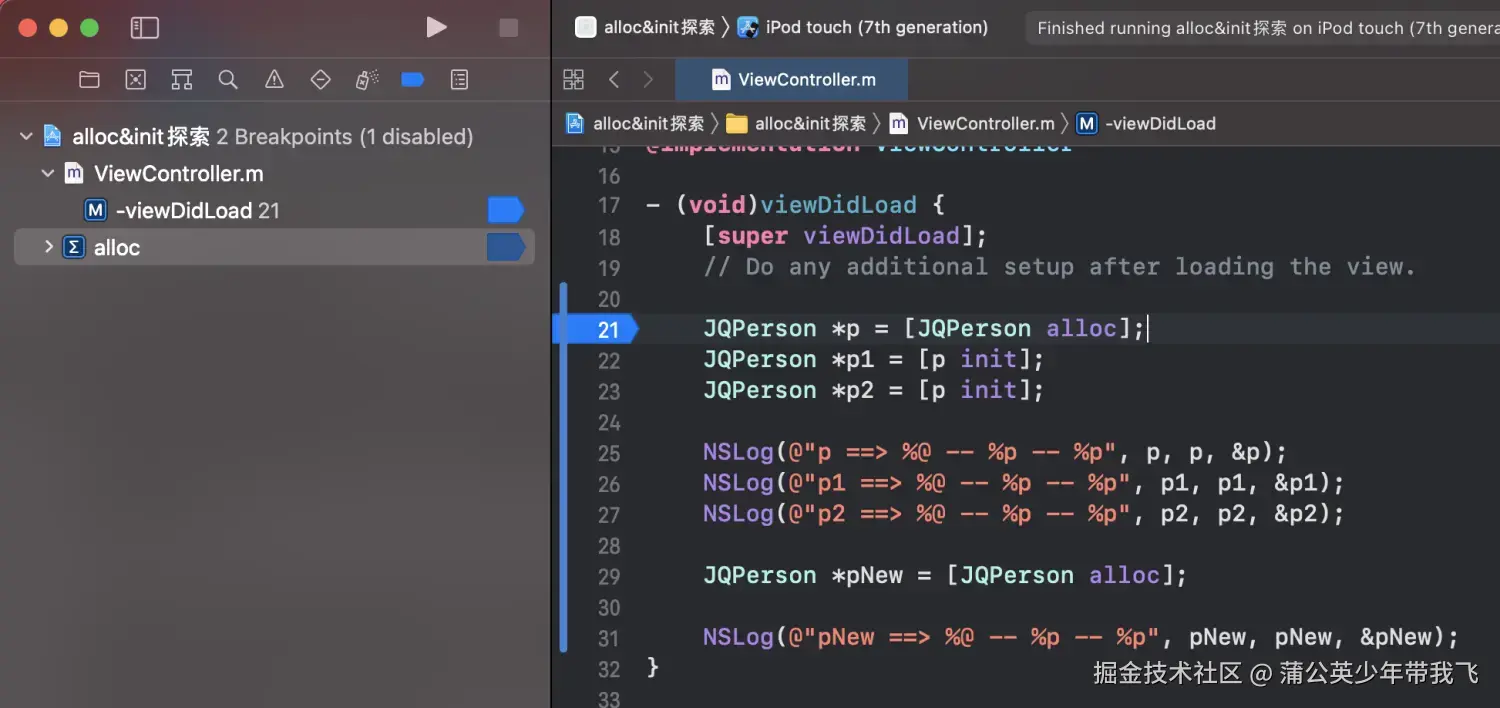Viewport: 1500px width, 708px height.
Task: Toggle the alloc breakpoint indicator
Action: tap(505, 247)
